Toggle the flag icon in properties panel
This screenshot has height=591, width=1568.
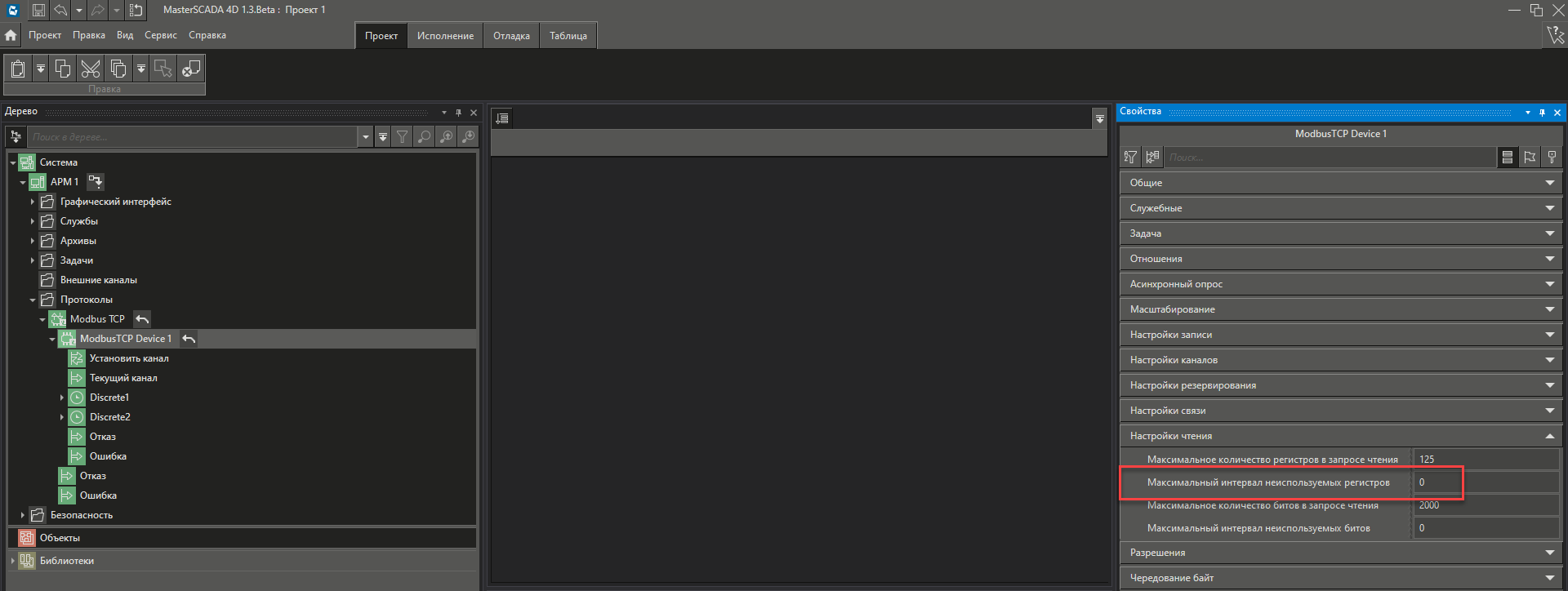pos(1530,157)
